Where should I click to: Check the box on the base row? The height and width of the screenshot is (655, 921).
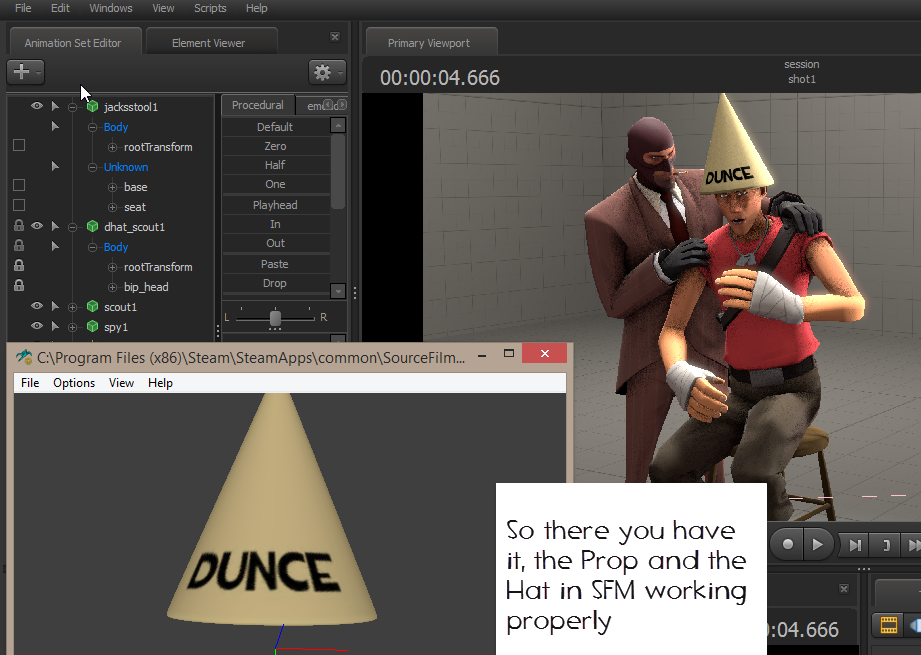(19, 185)
